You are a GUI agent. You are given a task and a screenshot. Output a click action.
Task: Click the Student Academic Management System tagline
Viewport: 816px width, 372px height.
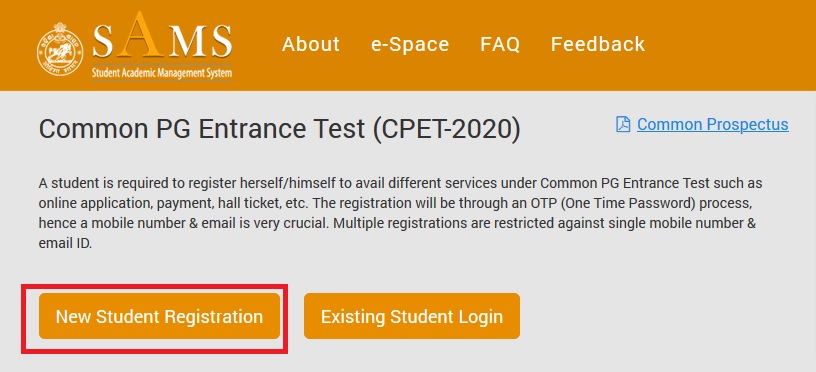tap(162, 73)
